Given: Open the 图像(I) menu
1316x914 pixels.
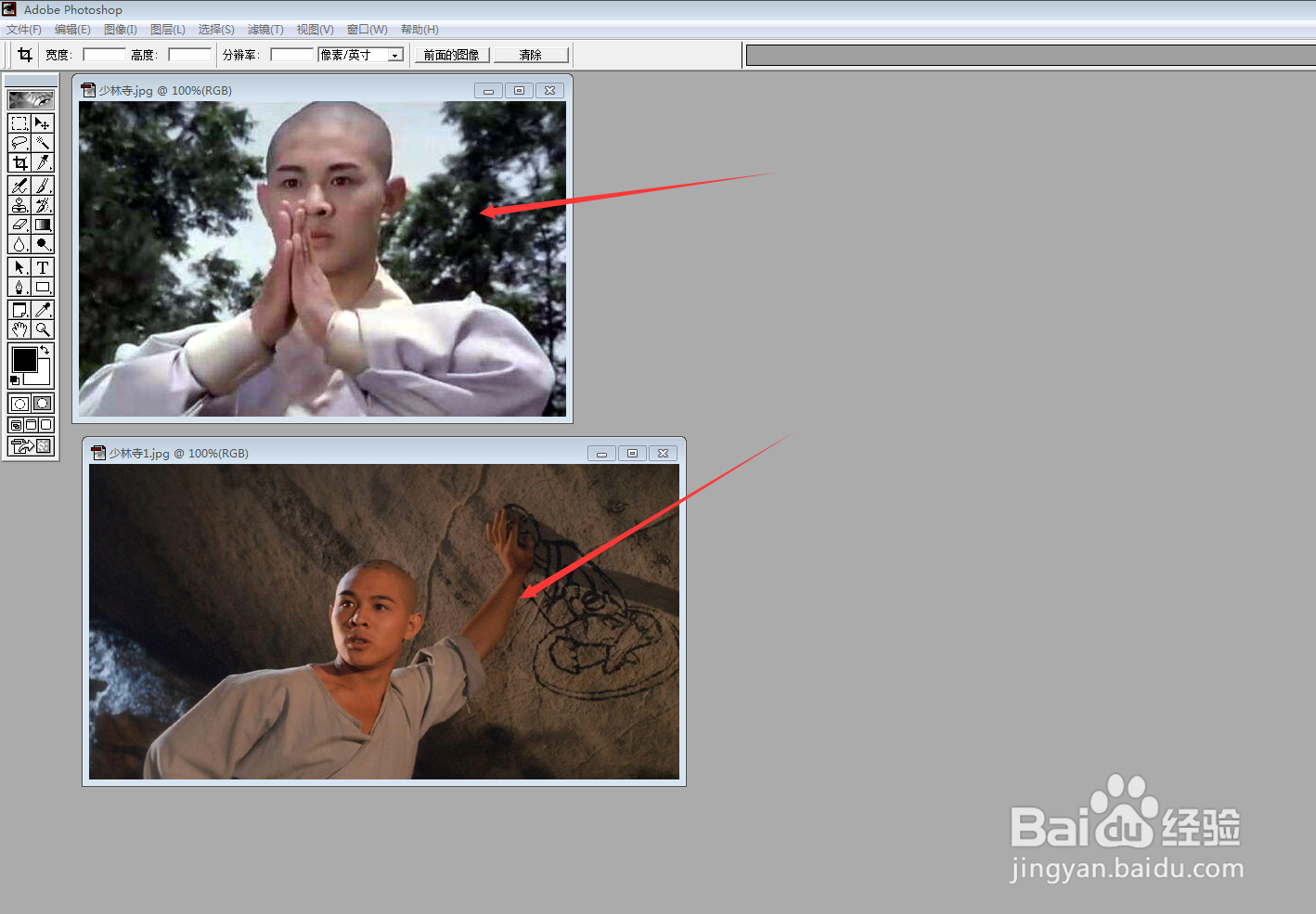Looking at the screenshot, I should [x=121, y=30].
